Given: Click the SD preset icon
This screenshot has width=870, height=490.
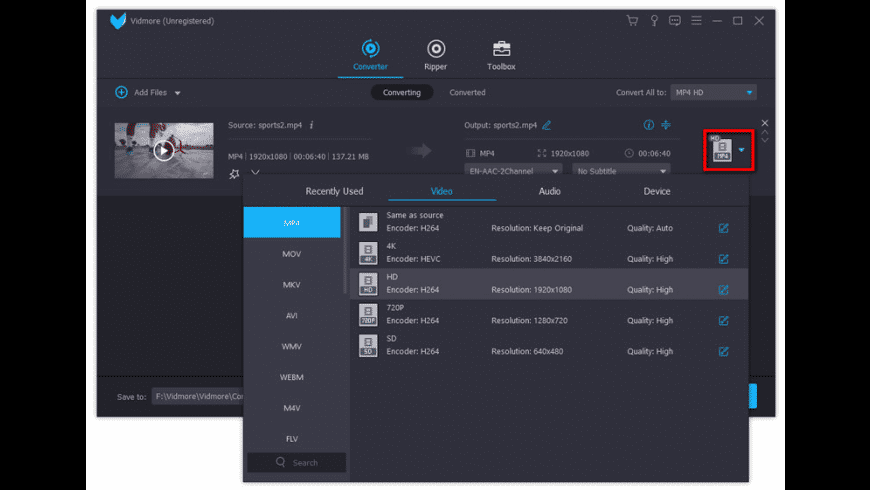Looking at the screenshot, I should pos(368,345).
